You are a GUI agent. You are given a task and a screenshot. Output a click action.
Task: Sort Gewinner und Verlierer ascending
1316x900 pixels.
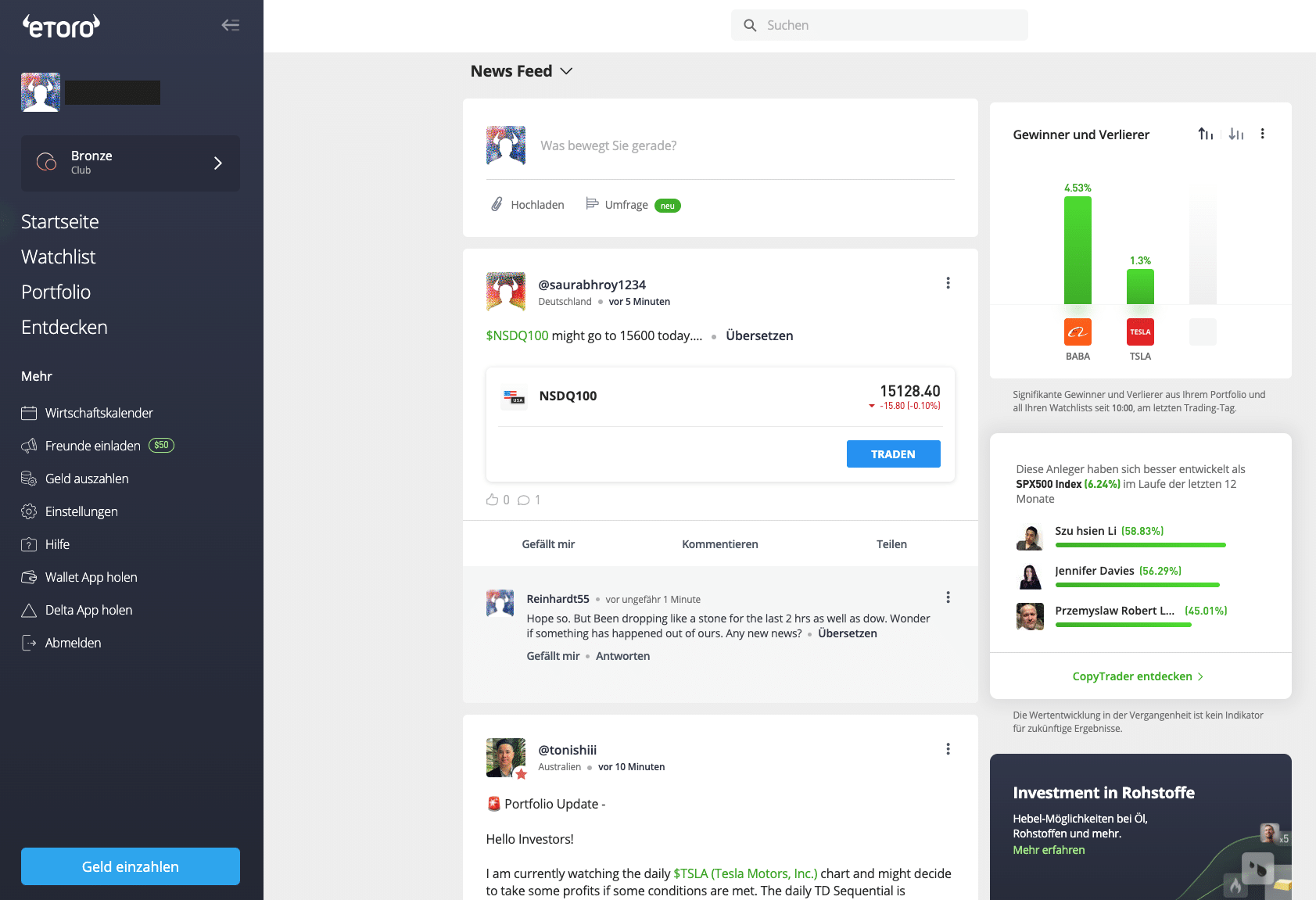[x=1205, y=134]
